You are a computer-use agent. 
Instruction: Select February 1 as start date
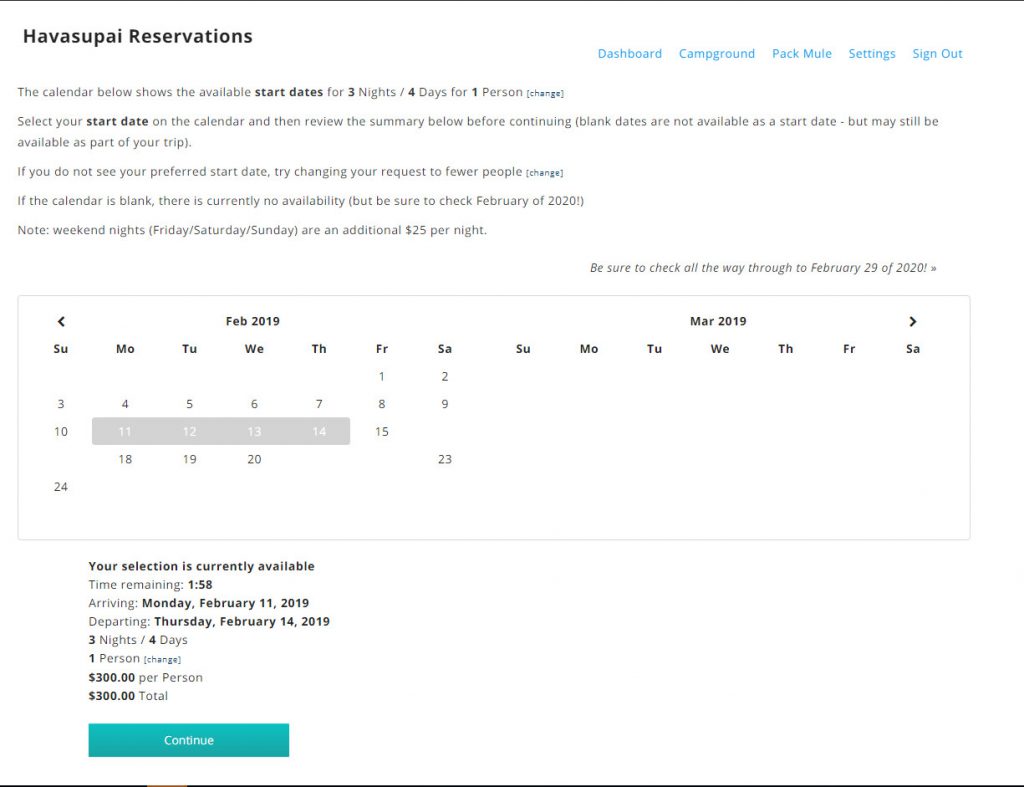pyautogui.click(x=381, y=376)
